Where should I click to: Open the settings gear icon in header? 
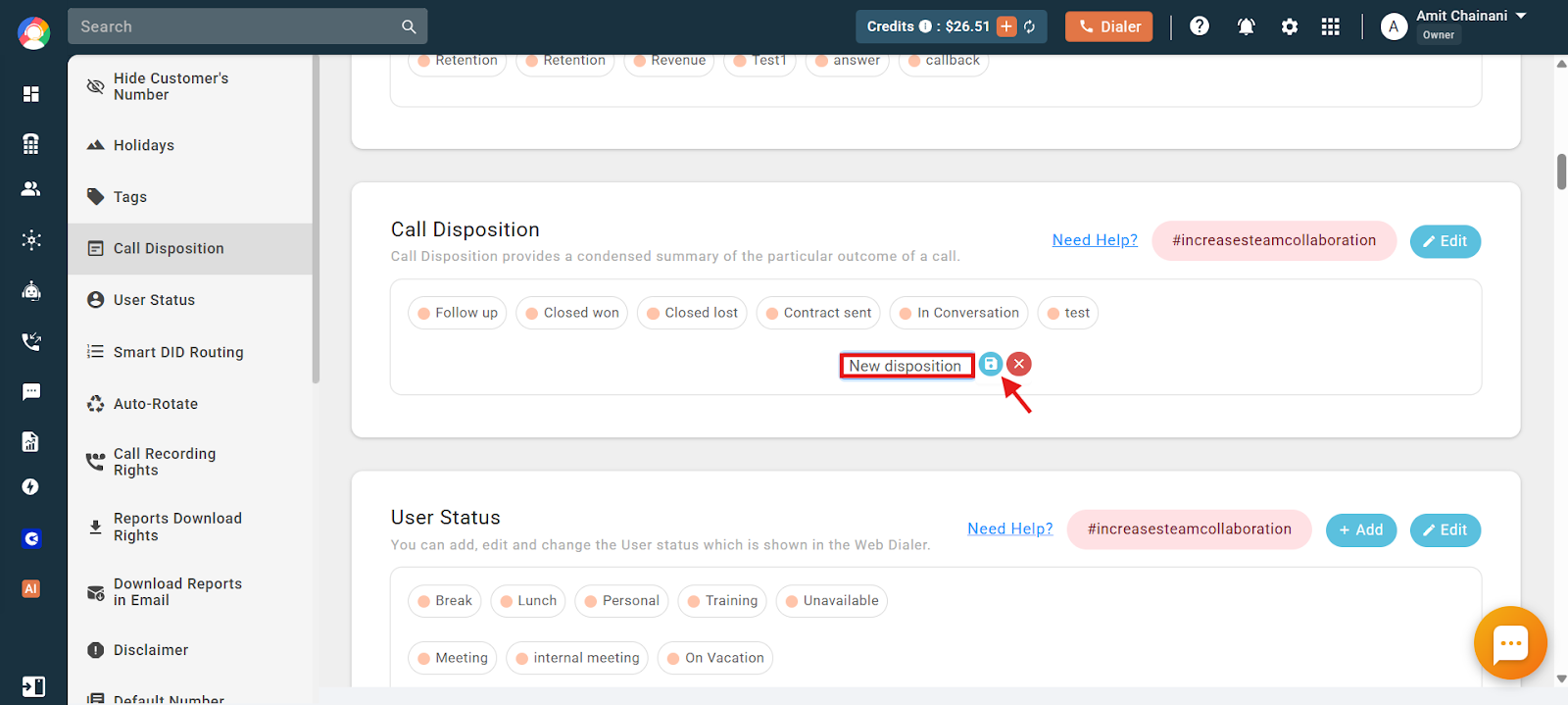click(x=1290, y=26)
